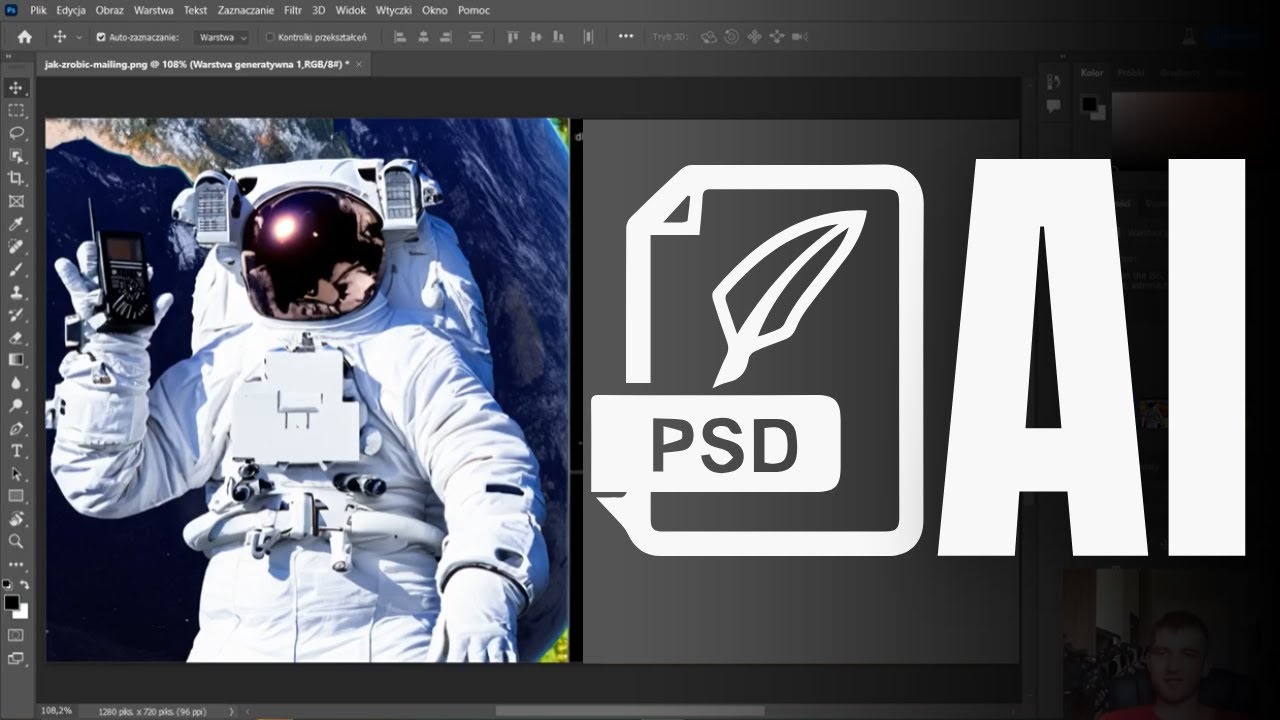Open the Edit Toolbar three-dots menu

(16, 565)
